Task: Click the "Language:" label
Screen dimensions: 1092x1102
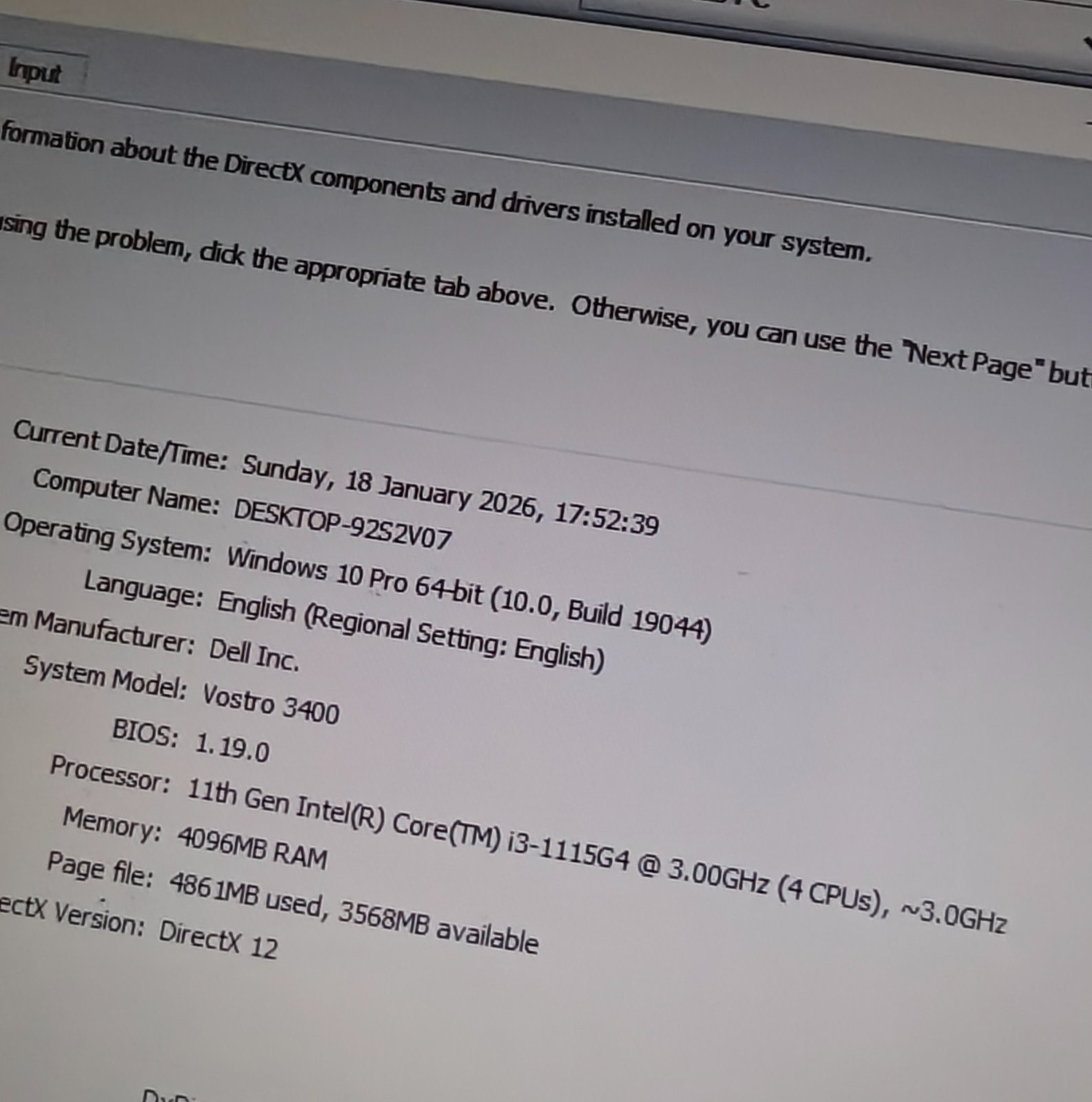Action: (143, 590)
